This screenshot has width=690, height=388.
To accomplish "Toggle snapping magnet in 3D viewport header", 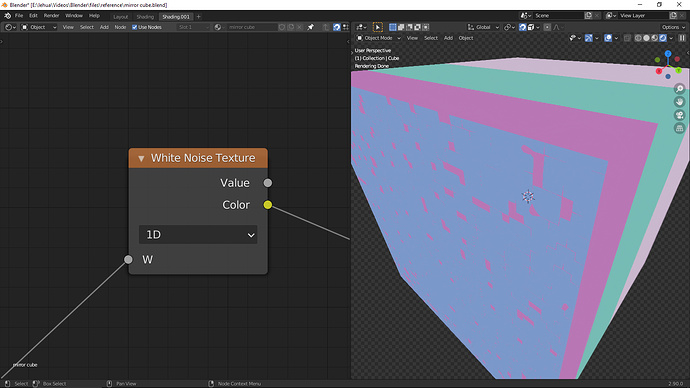I will [x=522, y=27].
